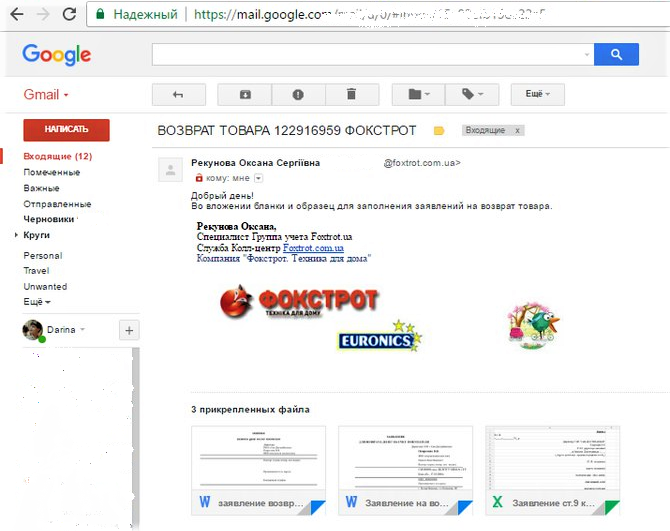Toggle the yellow importance marker by subject
This screenshot has height=531, width=670.
(x=438, y=131)
